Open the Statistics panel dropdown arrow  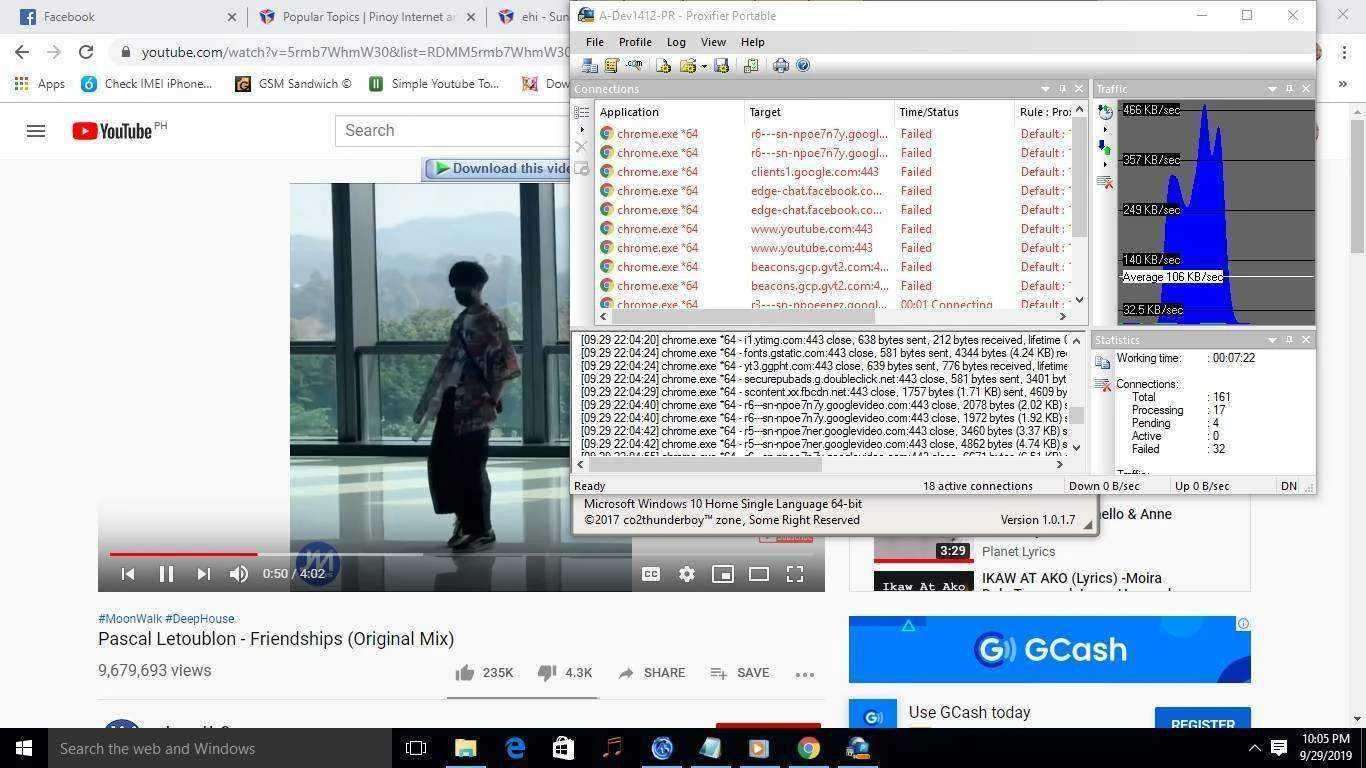(1272, 340)
